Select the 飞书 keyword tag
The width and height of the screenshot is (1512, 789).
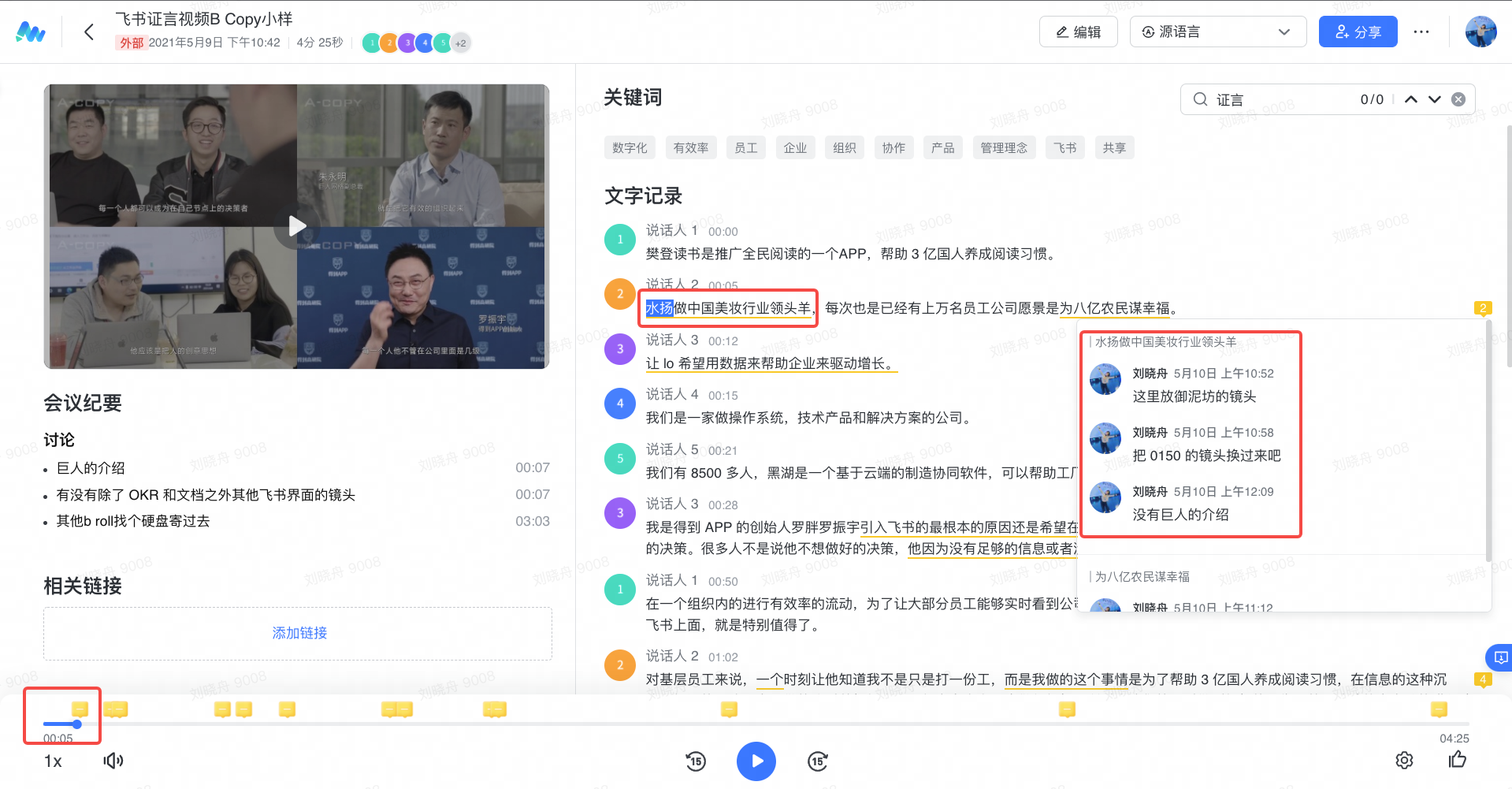tap(1065, 147)
